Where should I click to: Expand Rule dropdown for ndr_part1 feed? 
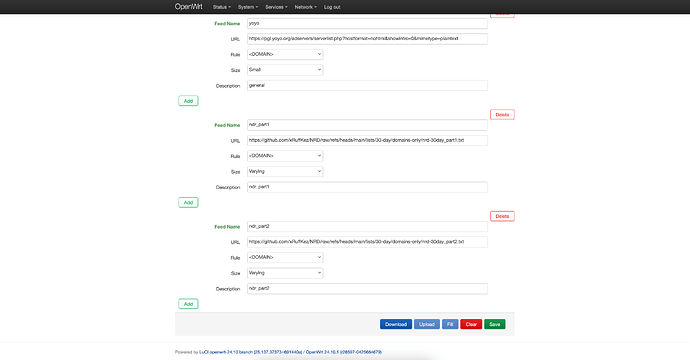click(x=285, y=156)
